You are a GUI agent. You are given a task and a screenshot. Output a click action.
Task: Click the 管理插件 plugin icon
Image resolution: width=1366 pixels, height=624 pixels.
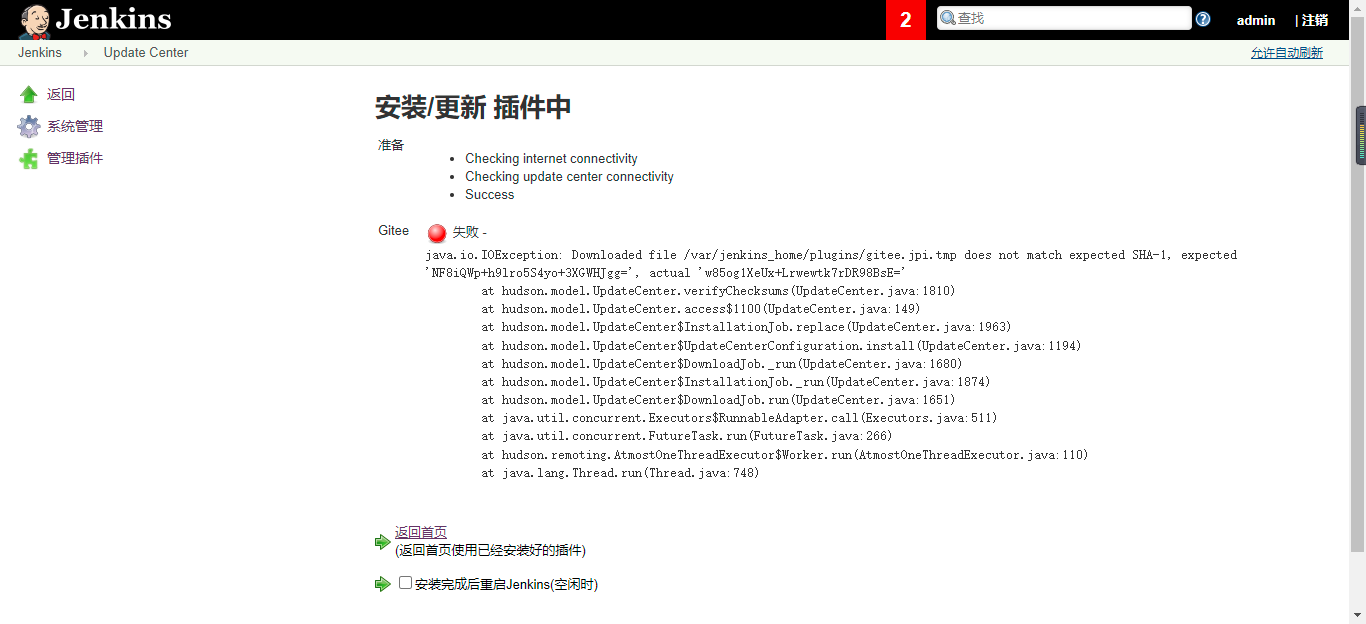click(27, 157)
